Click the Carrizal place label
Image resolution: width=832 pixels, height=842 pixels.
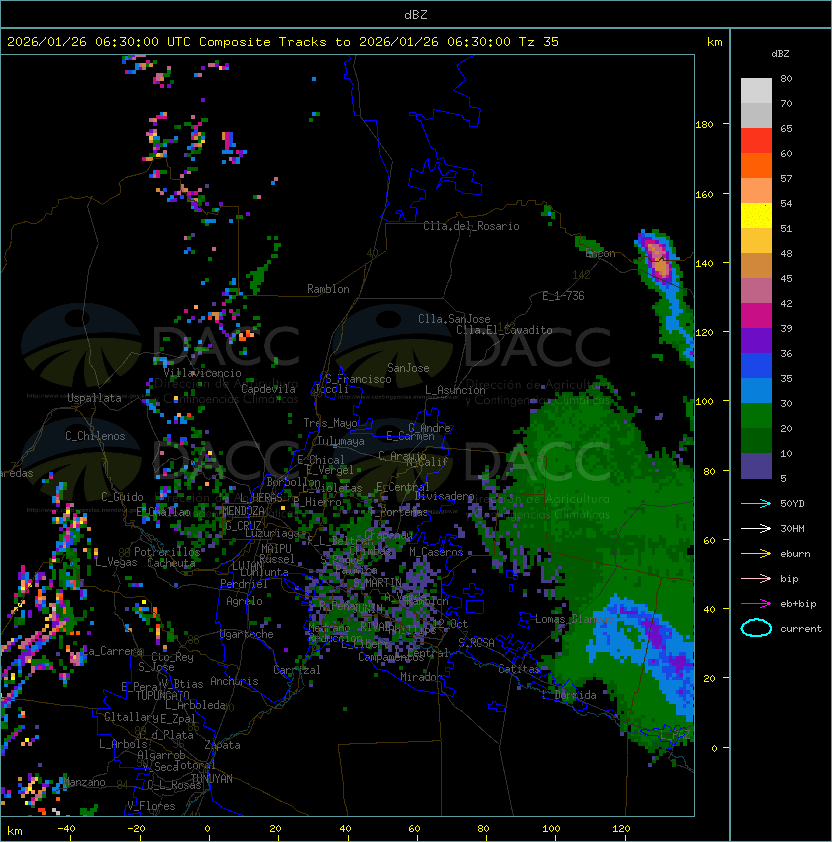pyautogui.click(x=297, y=670)
